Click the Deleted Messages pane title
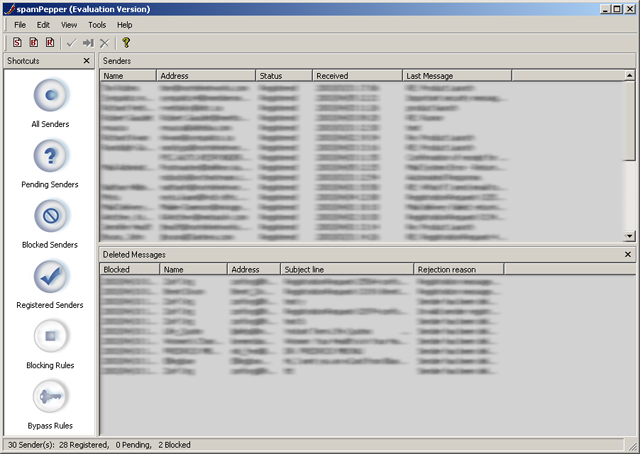 coord(134,254)
